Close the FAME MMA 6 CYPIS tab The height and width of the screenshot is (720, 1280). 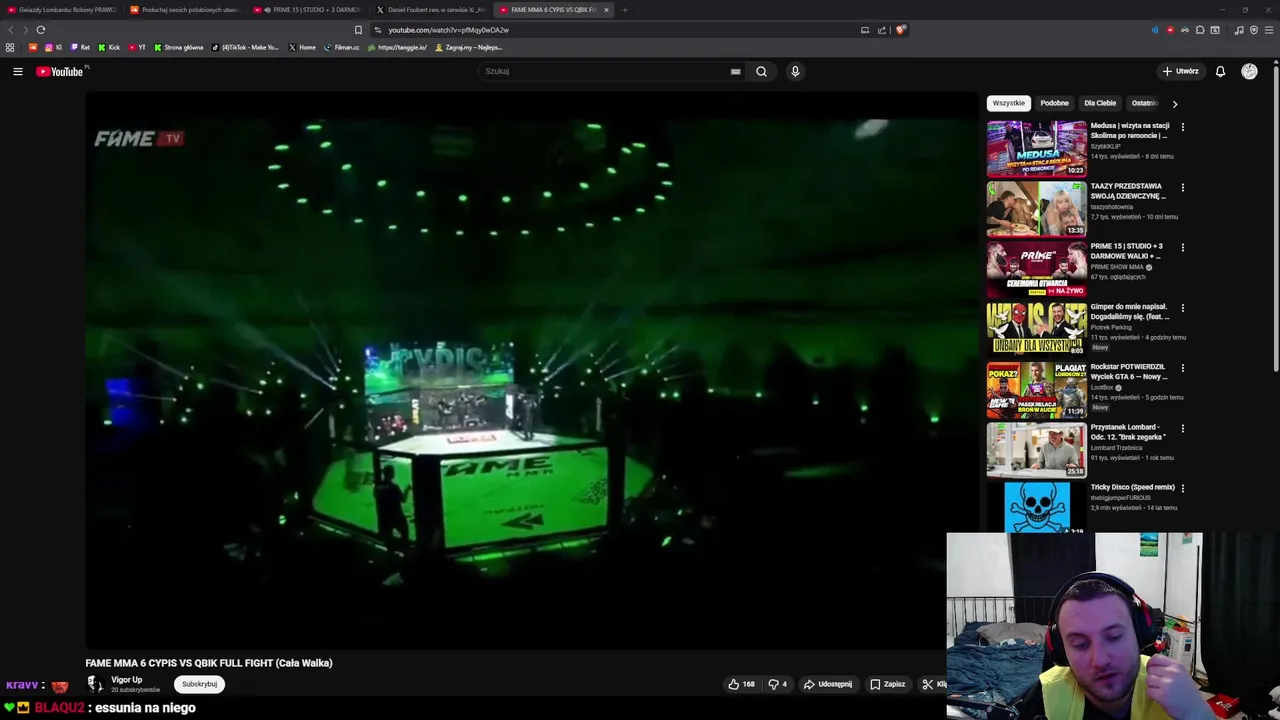coord(606,10)
